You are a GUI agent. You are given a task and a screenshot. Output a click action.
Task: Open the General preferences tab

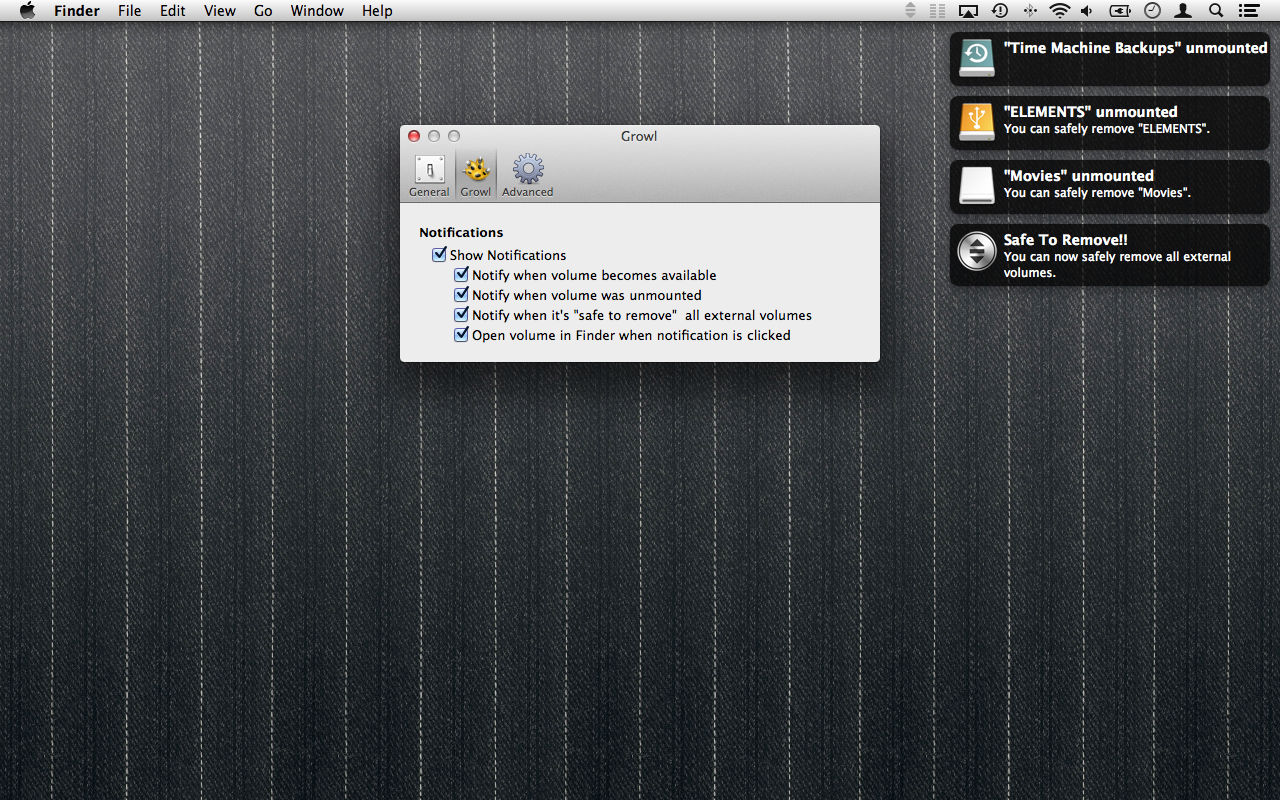click(429, 176)
